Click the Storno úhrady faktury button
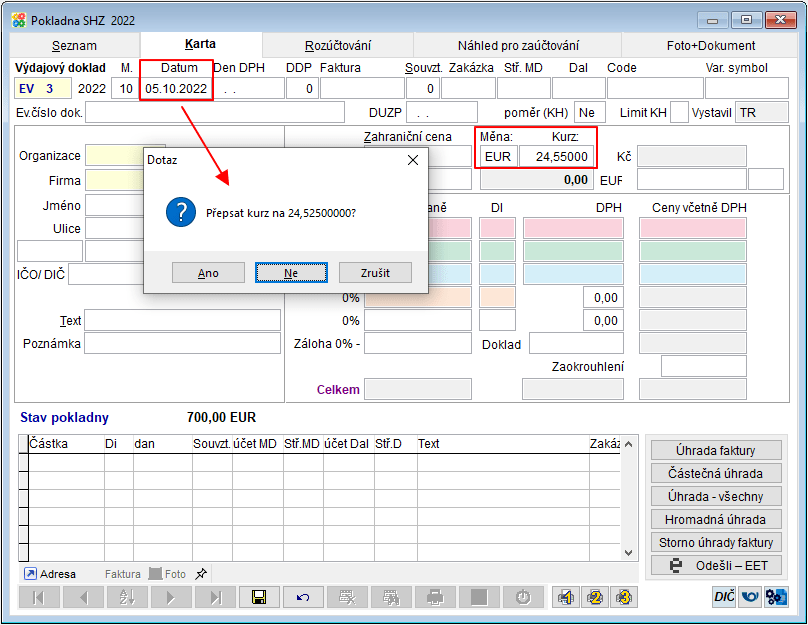 (x=716, y=543)
